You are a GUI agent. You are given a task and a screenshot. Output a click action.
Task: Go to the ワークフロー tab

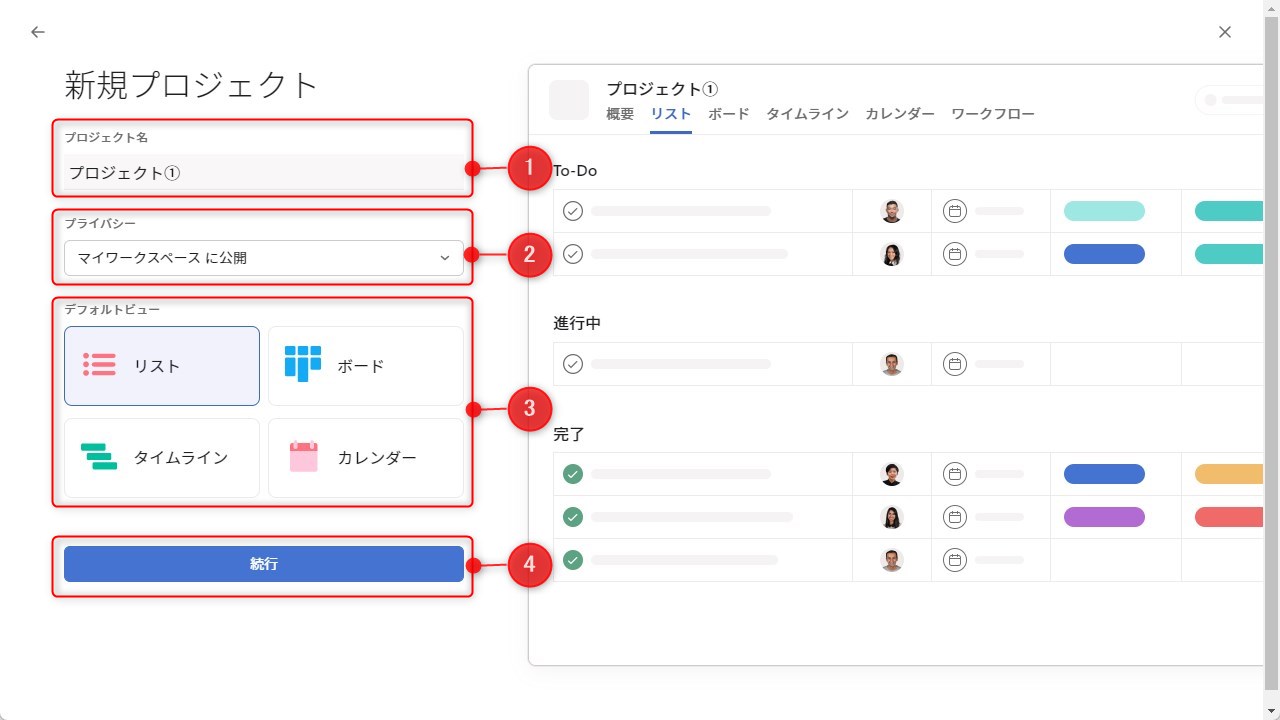(992, 114)
